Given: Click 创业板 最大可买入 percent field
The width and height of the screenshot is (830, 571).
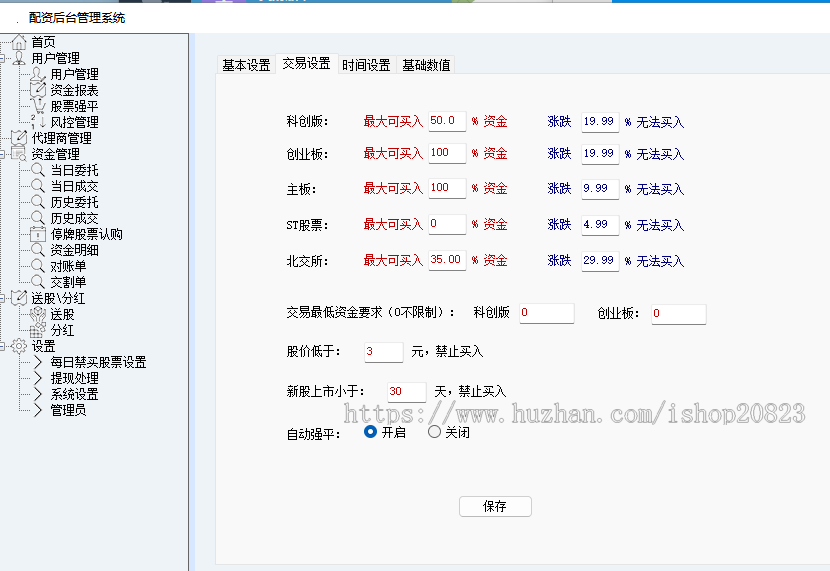Looking at the screenshot, I should coord(447,153).
